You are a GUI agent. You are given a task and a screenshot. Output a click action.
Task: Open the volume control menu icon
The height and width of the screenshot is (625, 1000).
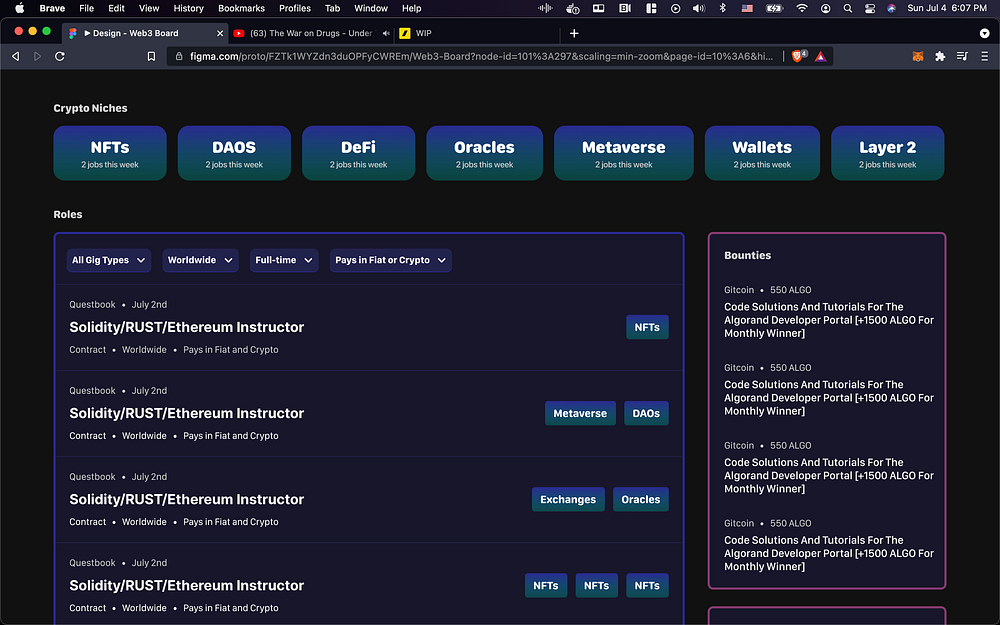699,8
